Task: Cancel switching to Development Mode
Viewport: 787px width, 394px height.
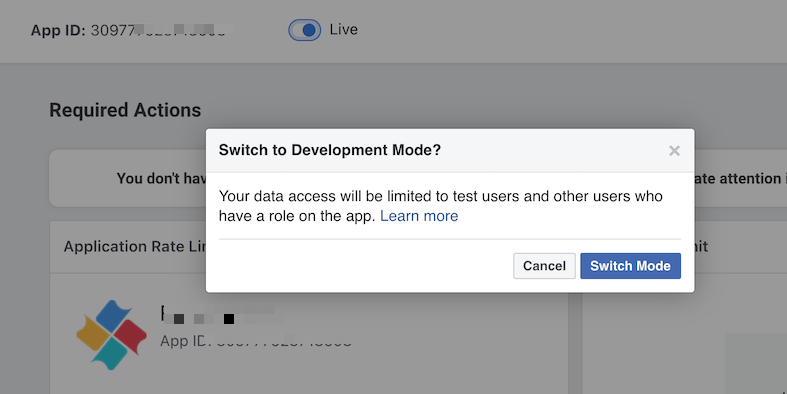Action: click(544, 266)
